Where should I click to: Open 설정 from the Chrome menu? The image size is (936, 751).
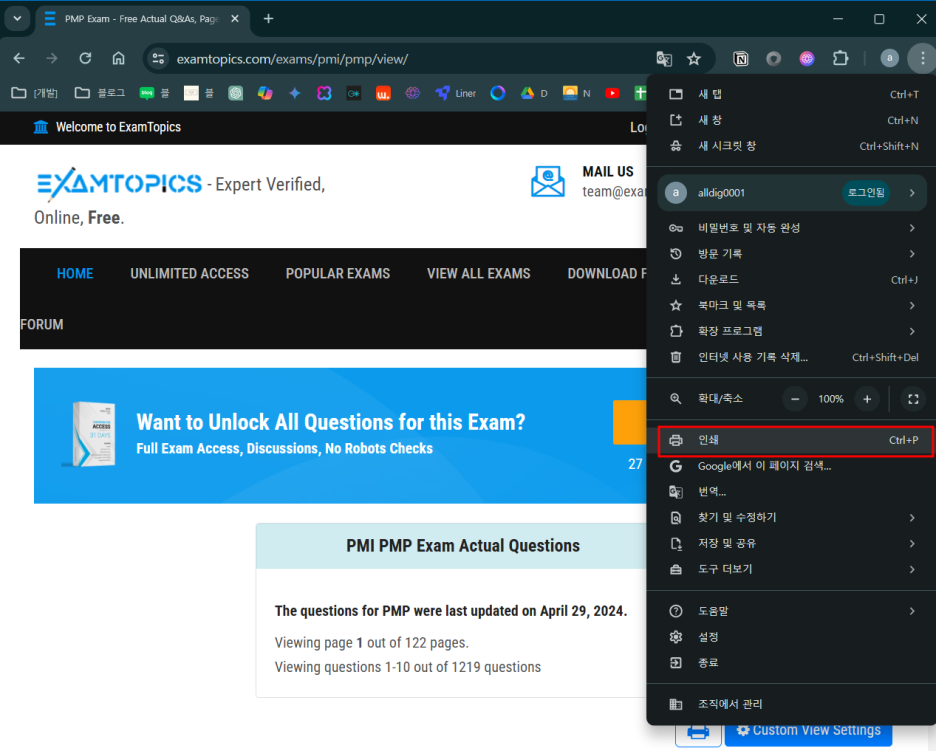pos(793,637)
